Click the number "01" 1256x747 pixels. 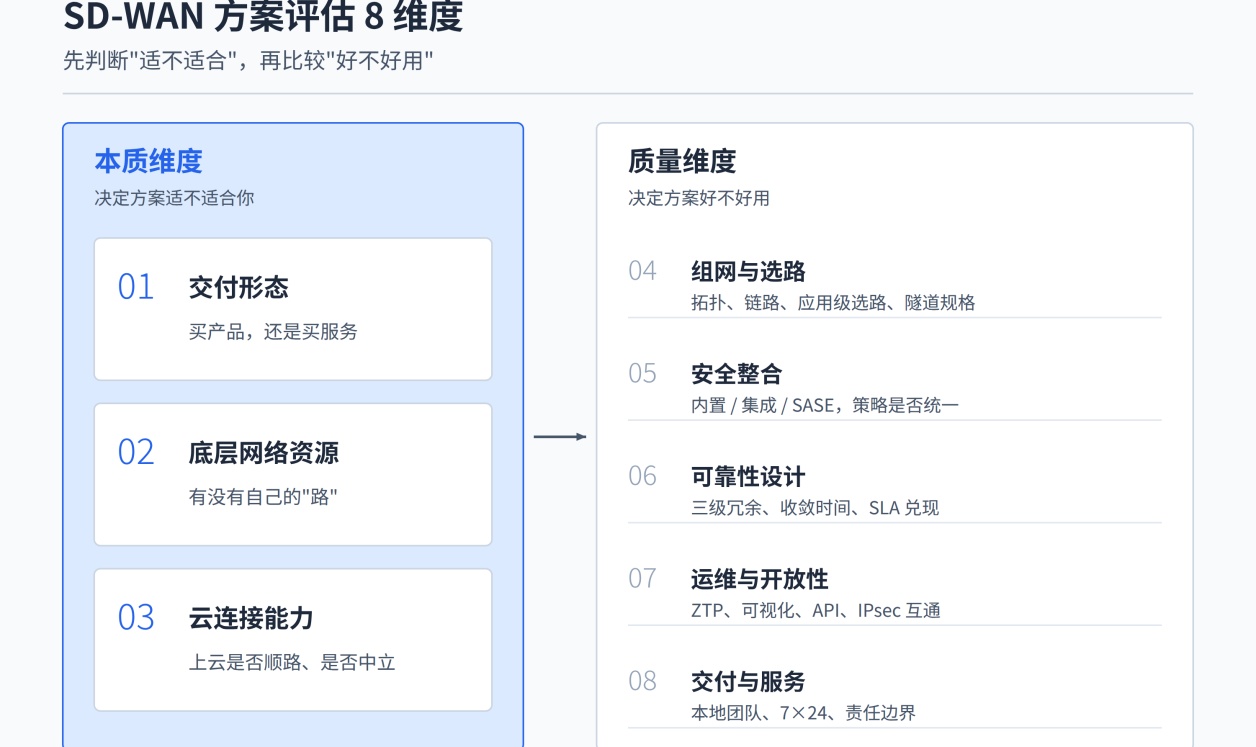[x=136, y=287]
